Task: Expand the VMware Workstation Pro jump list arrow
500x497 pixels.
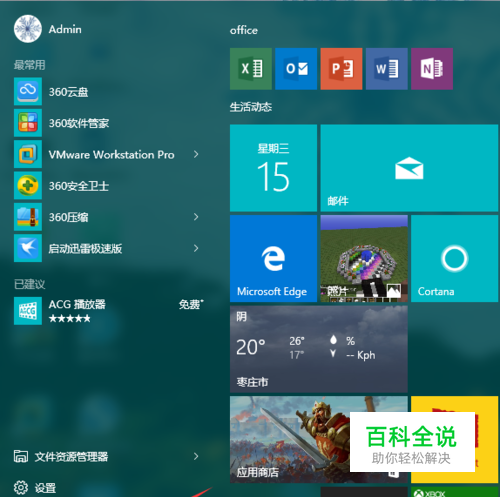Action: click(196, 154)
